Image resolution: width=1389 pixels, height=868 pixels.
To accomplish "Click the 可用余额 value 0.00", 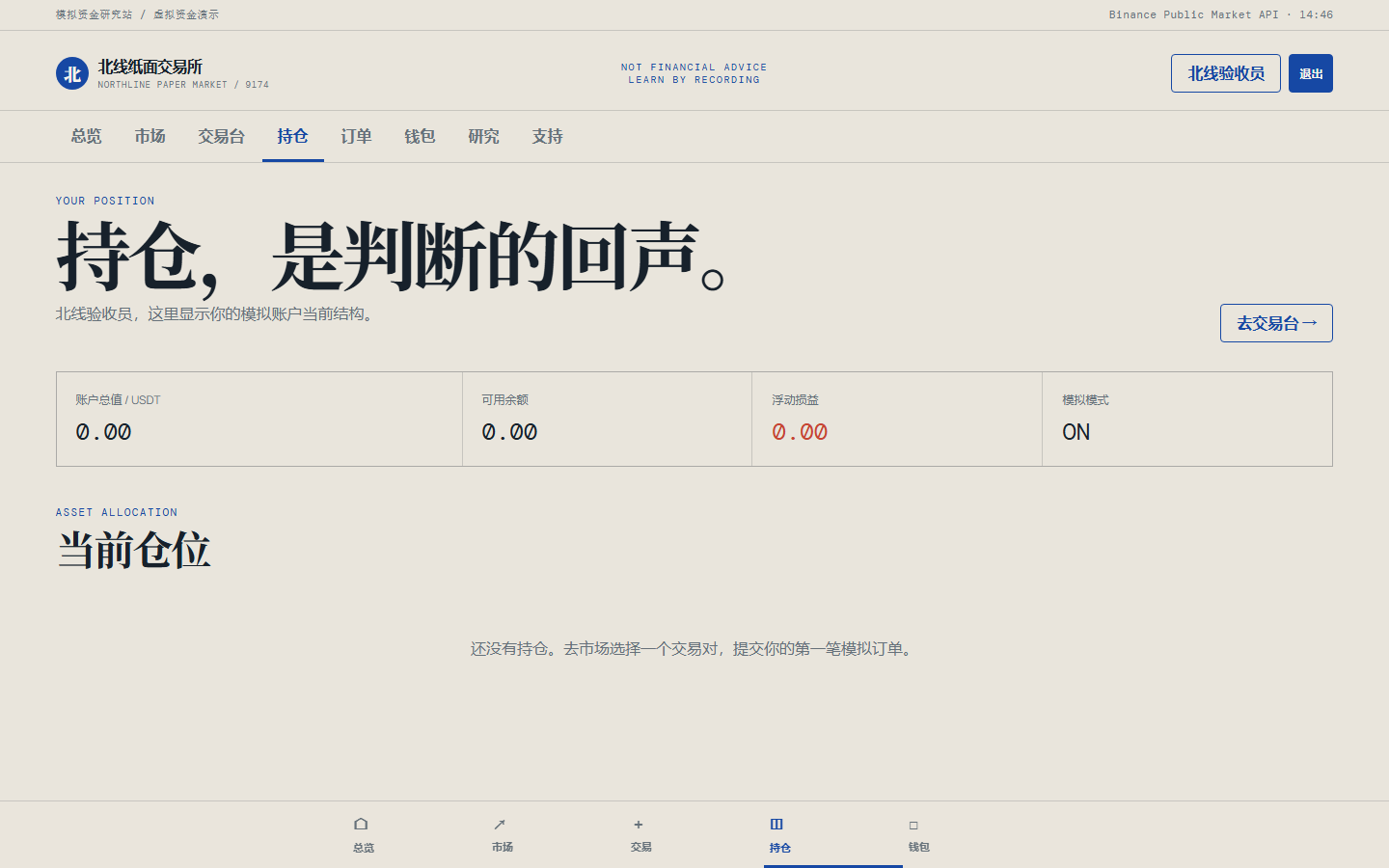I will 509,432.
